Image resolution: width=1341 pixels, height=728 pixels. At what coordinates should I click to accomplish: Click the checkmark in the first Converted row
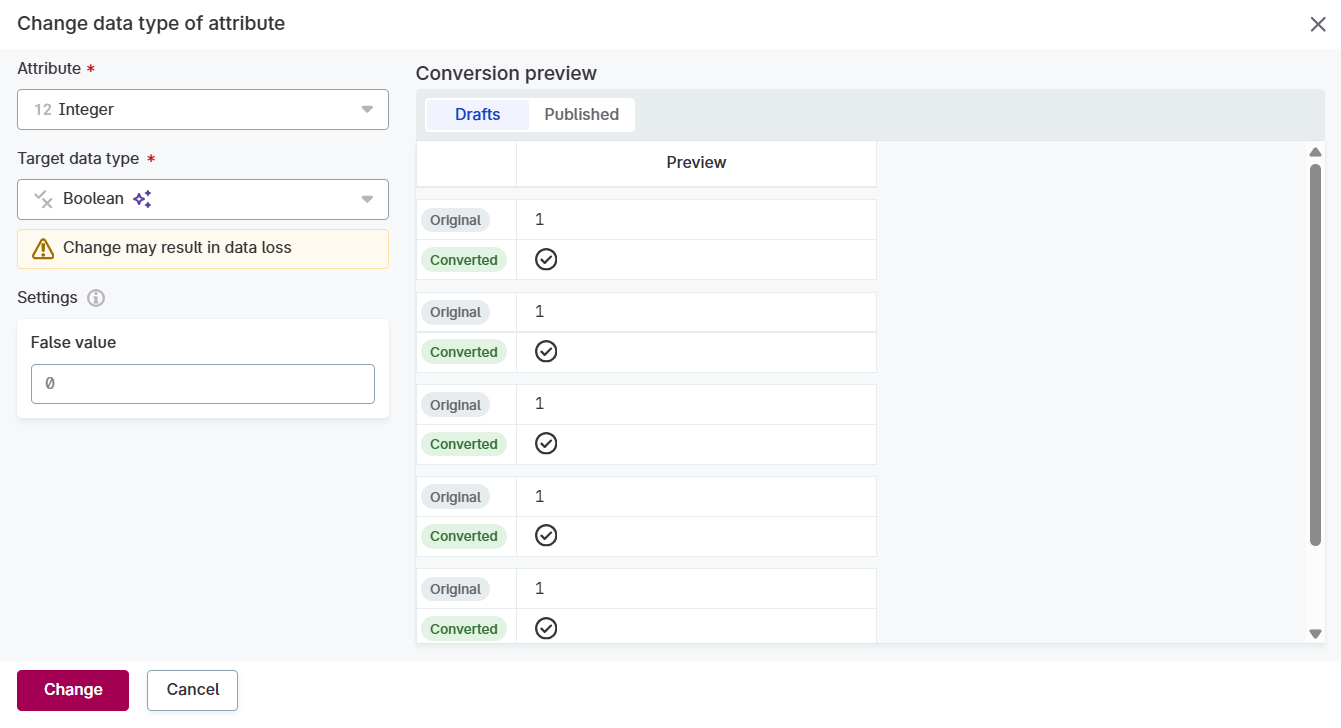[x=546, y=259]
